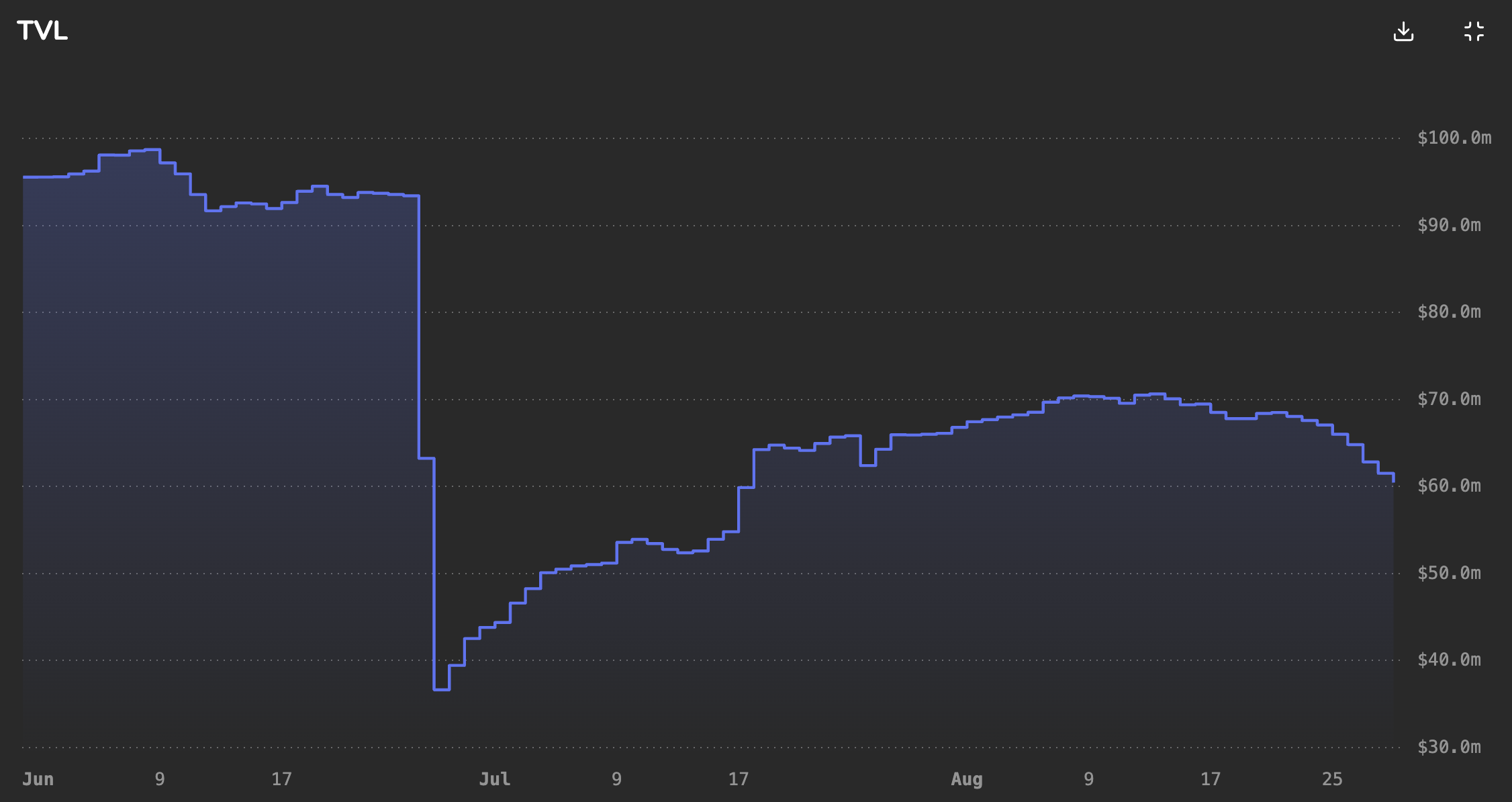
Task: Click the $60.0m y-axis label
Action: (1448, 486)
